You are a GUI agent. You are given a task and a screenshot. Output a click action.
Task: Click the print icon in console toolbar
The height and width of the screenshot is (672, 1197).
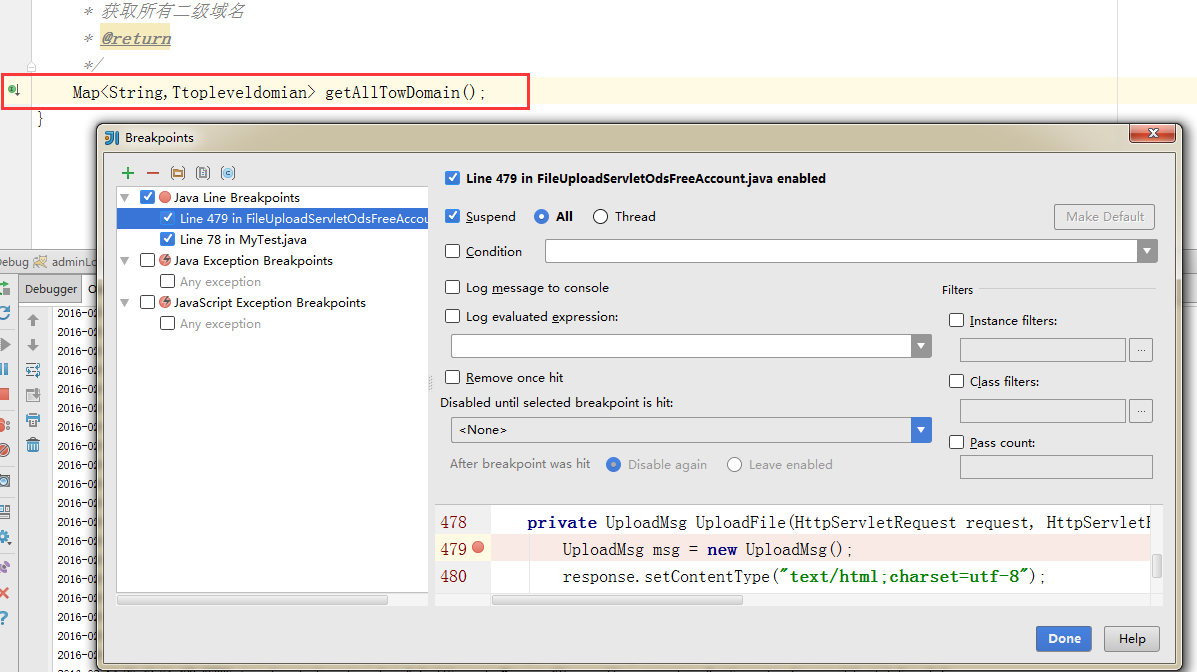click(x=33, y=420)
